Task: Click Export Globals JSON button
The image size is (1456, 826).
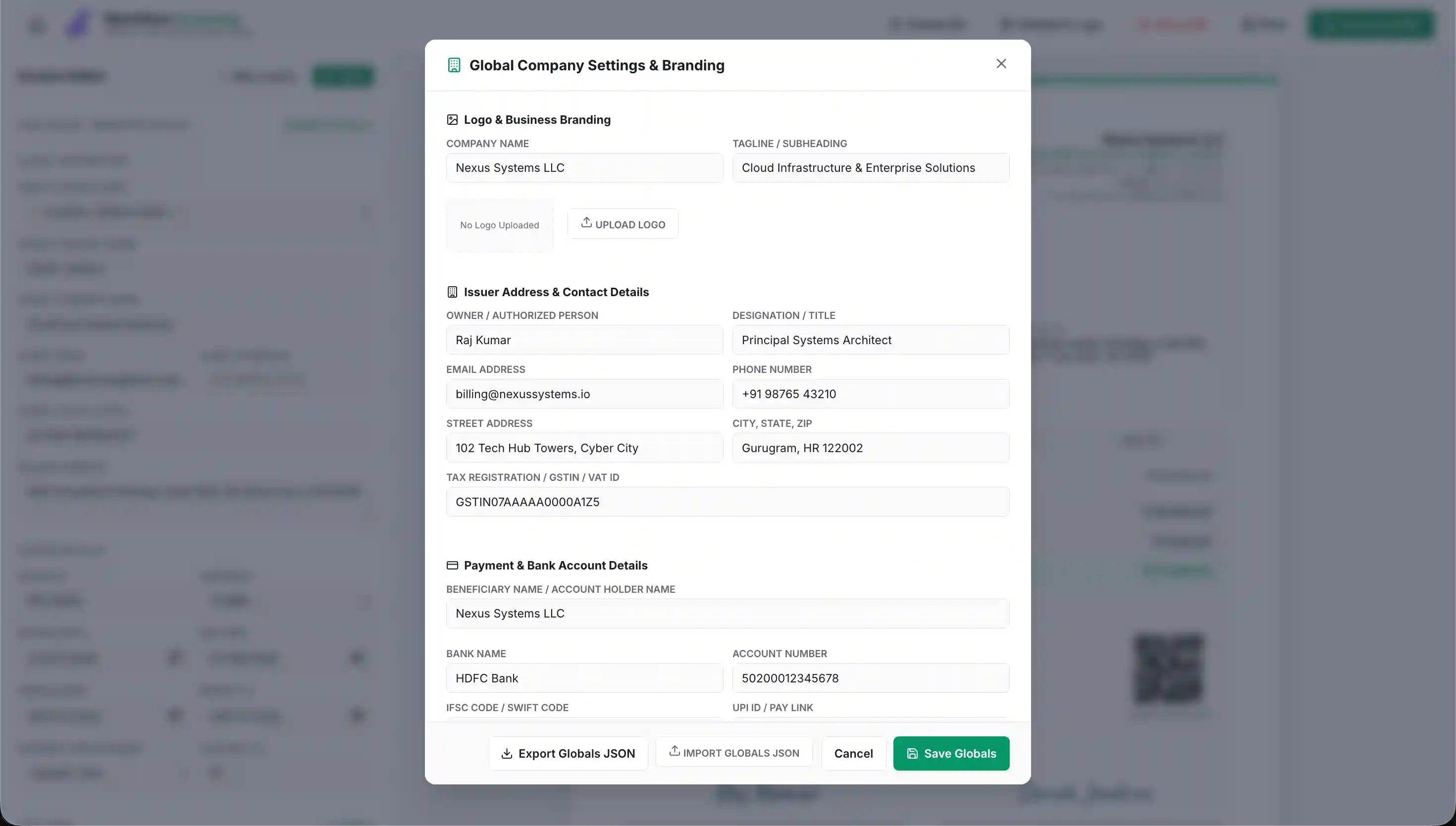Action: (x=568, y=753)
